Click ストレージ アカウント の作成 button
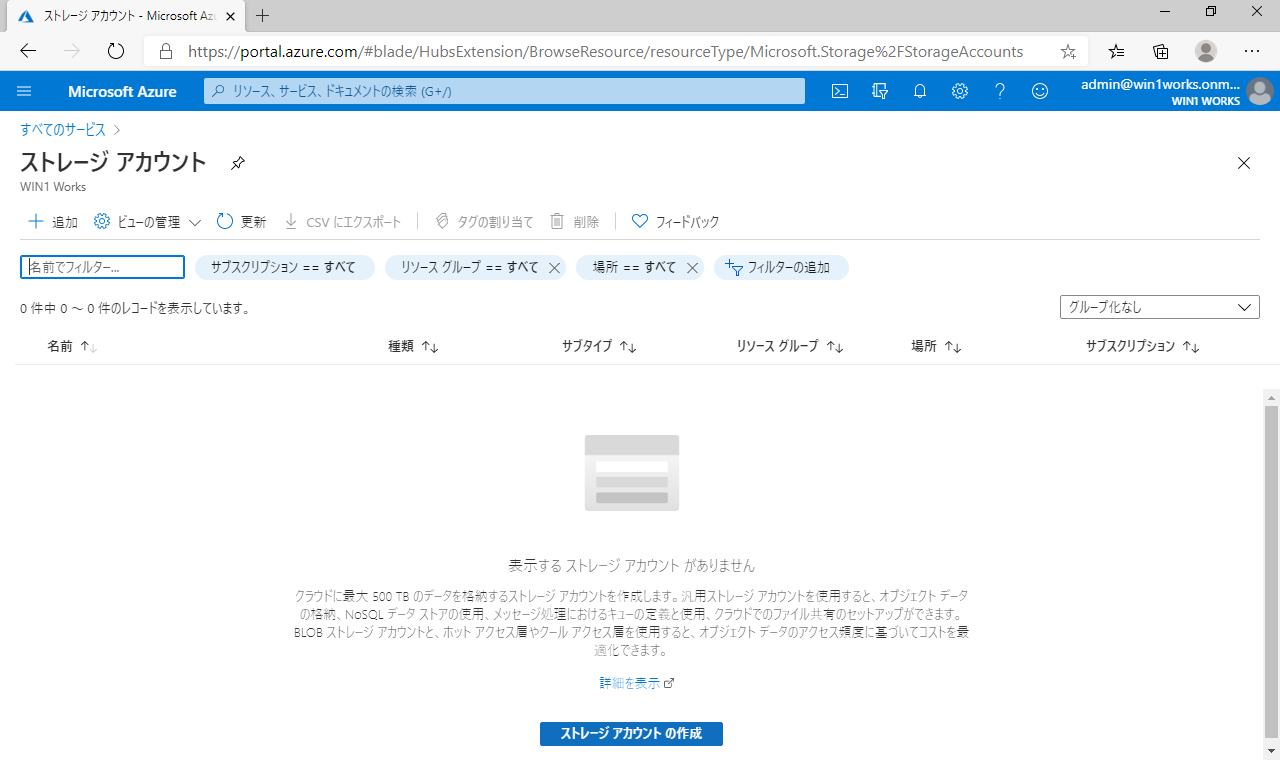 [x=631, y=734]
